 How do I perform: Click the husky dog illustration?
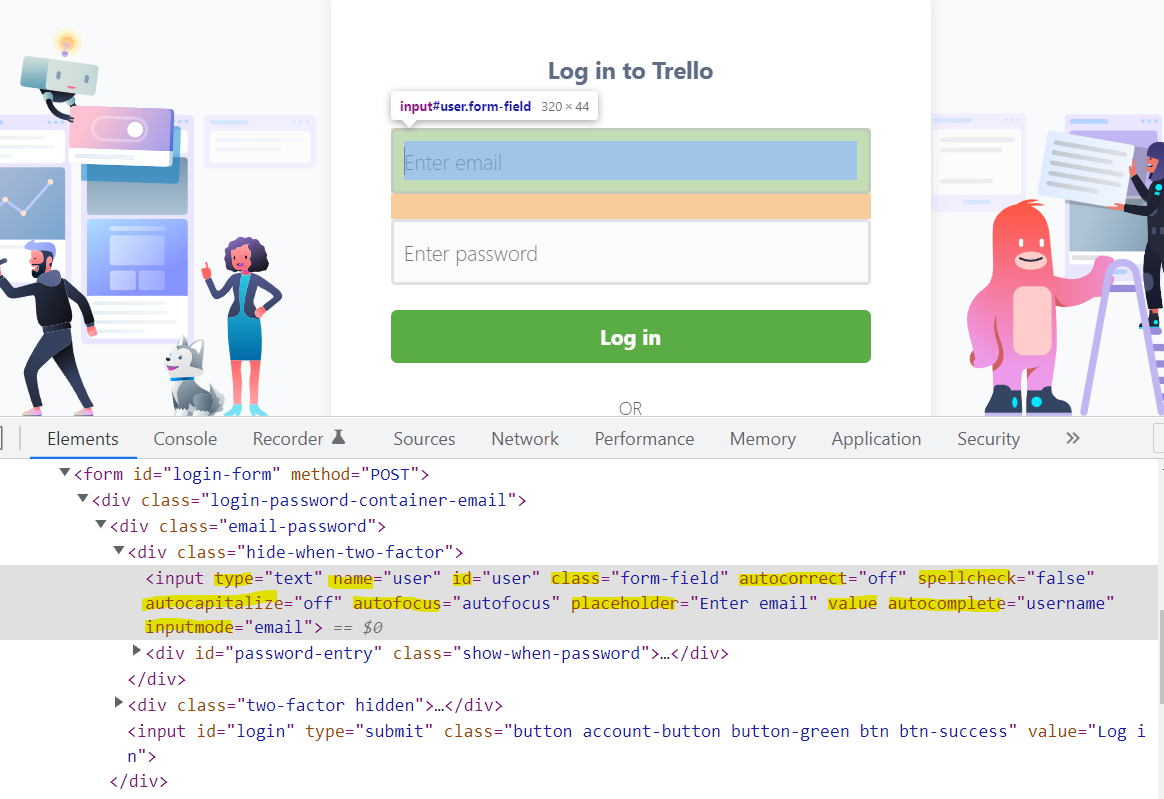[x=193, y=378]
